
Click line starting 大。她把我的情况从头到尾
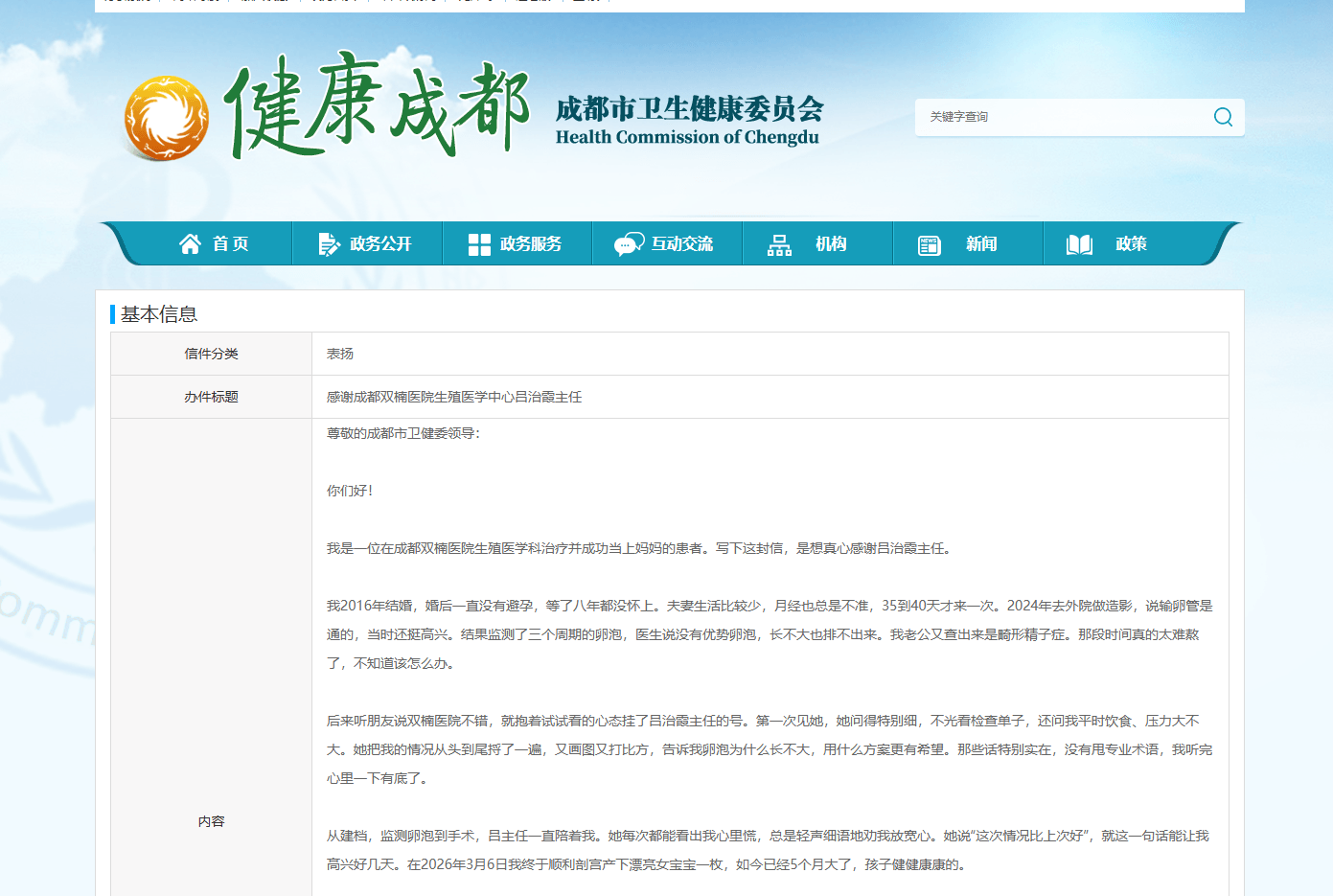point(770,749)
